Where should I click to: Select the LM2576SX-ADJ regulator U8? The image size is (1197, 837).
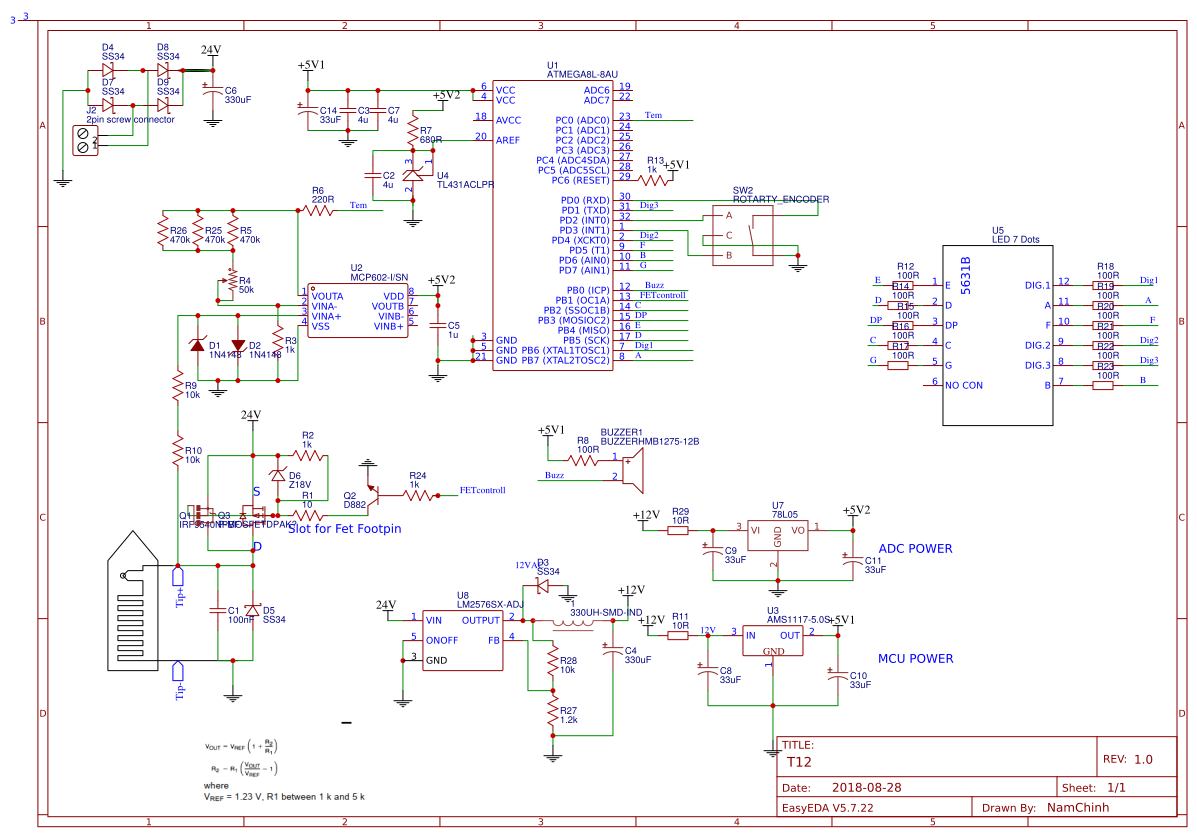point(462,640)
